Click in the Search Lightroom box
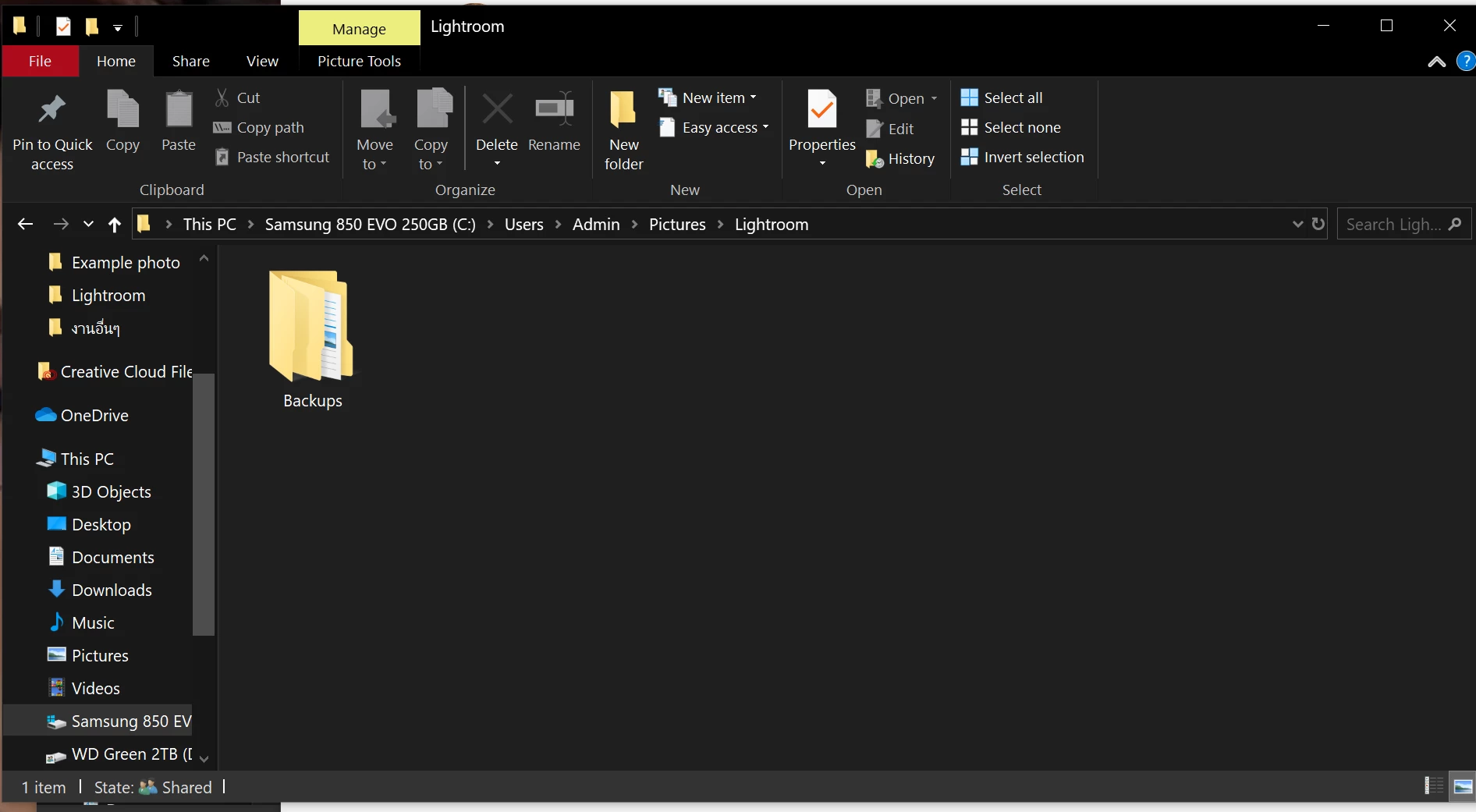1476x812 pixels. point(1403,224)
